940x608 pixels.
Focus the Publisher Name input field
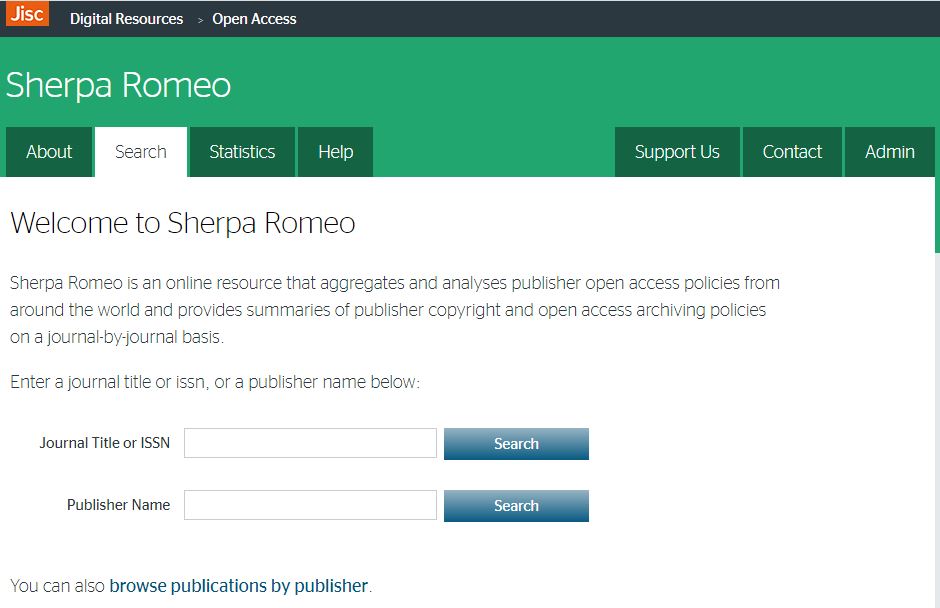311,505
